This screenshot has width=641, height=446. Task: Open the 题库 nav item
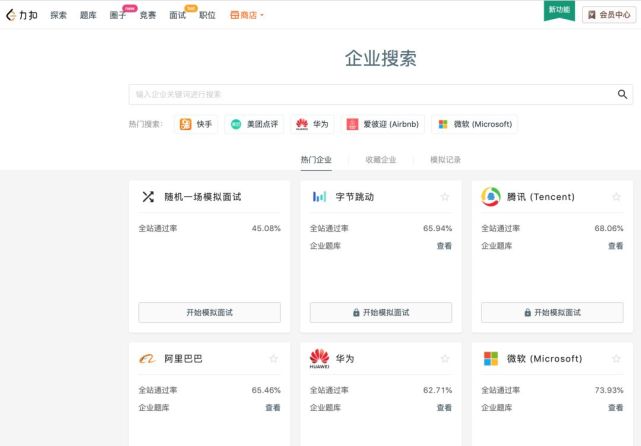coord(88,16)
